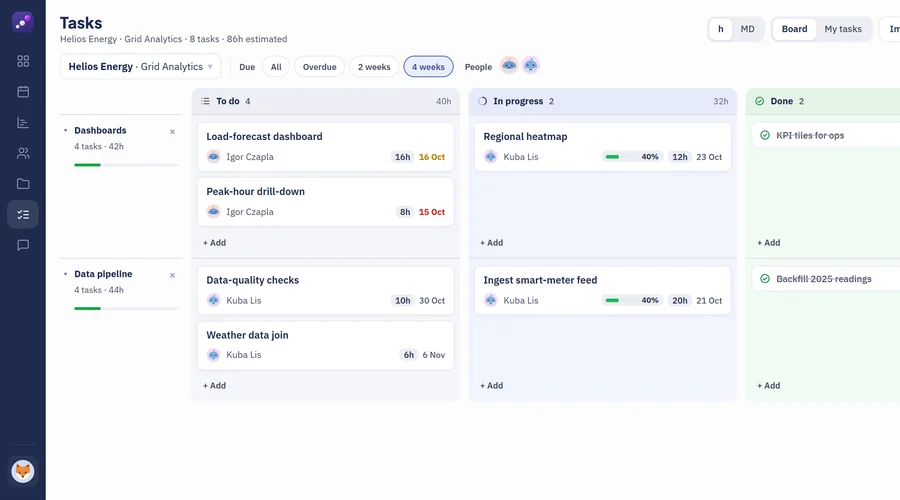Select the All due filter
The width and height of the screenshot is (900, 500).
276,67
